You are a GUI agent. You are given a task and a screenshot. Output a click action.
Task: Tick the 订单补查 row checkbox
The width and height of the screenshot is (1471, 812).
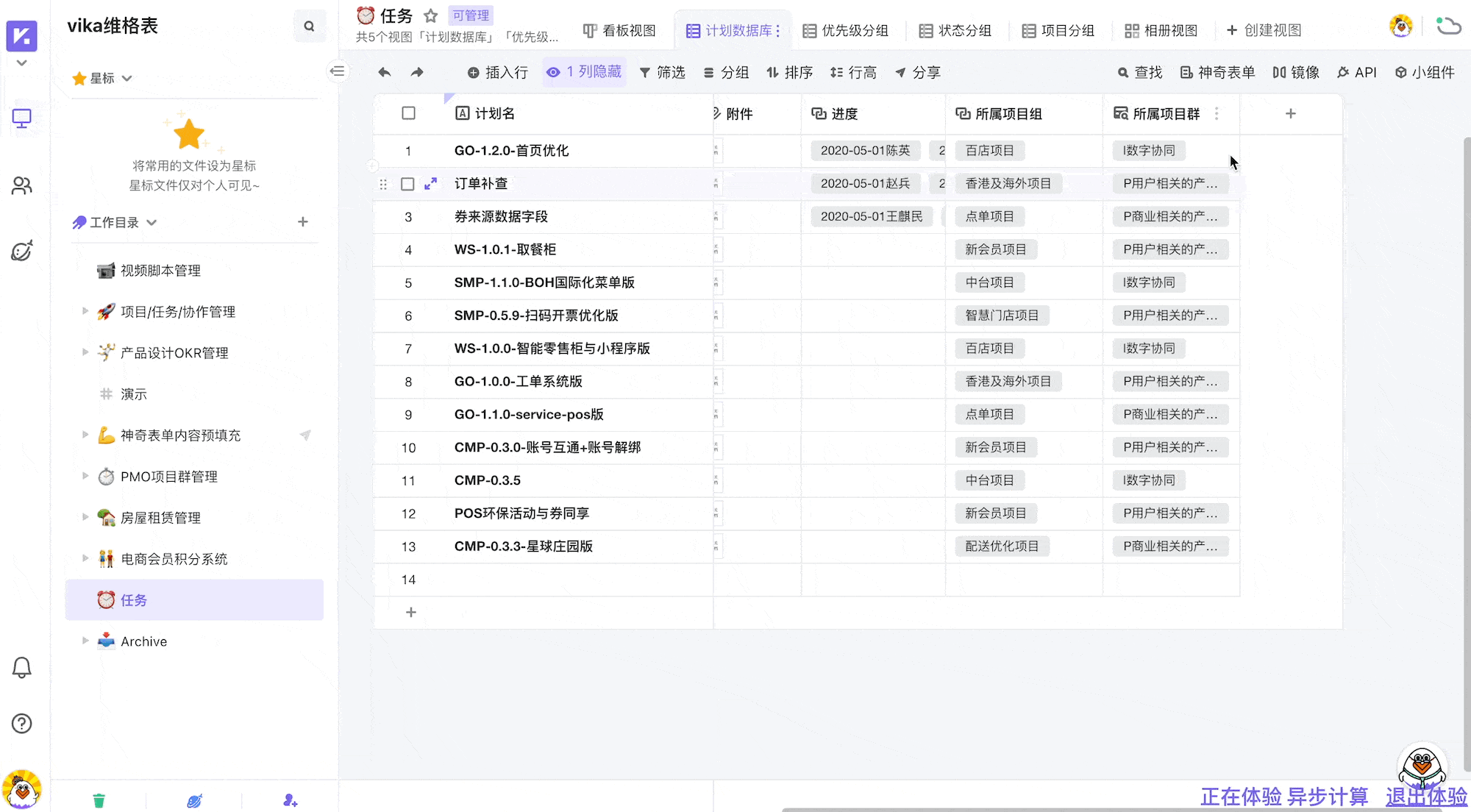(407, 184)
